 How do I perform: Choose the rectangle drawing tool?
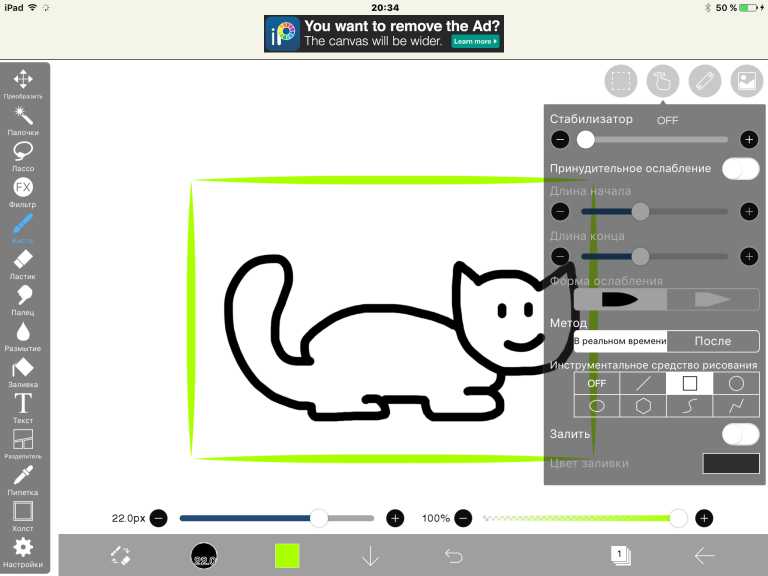[x=690, y=383]
